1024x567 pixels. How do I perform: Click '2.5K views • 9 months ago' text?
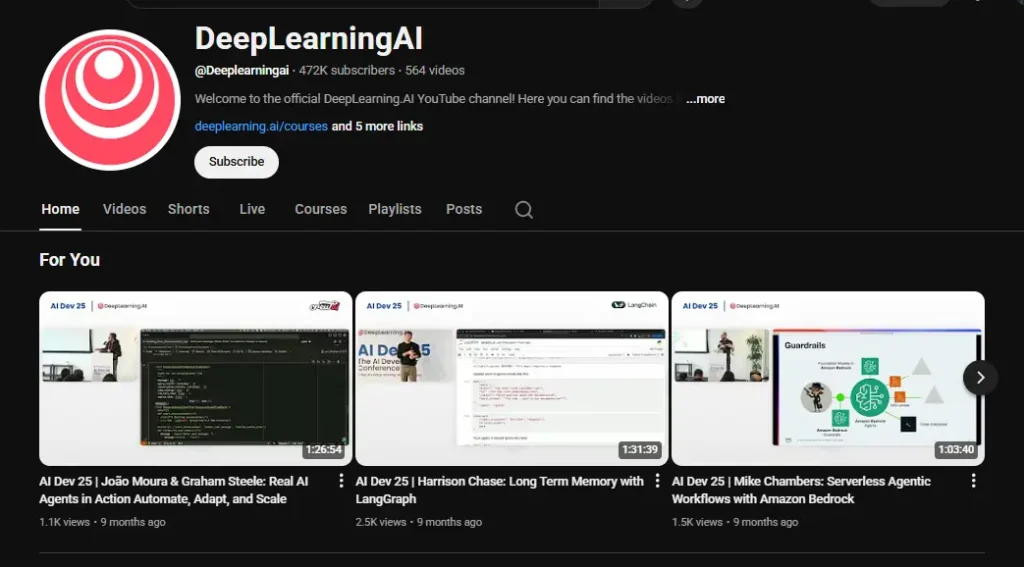[419, 522]
